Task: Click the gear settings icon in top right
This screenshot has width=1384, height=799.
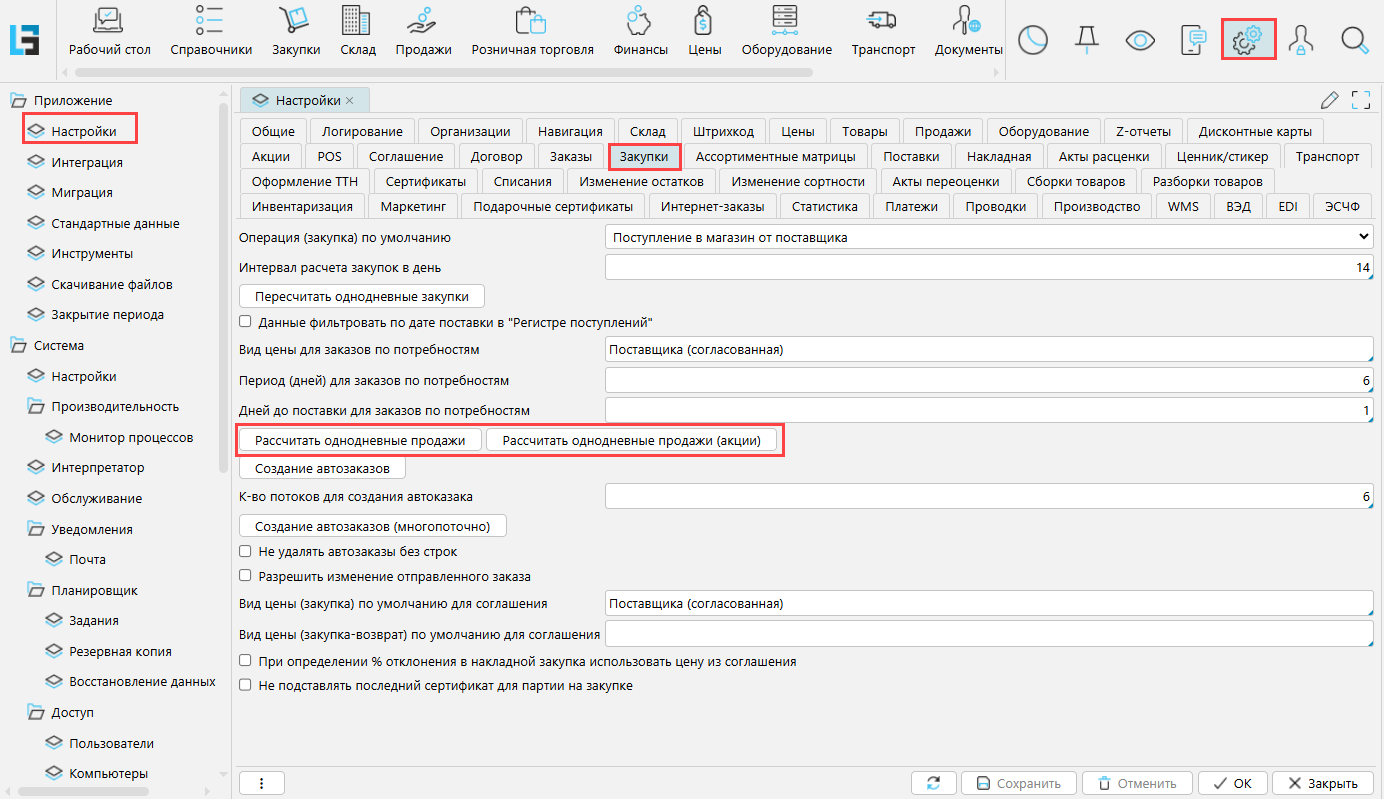Action: coord(1247,40)
